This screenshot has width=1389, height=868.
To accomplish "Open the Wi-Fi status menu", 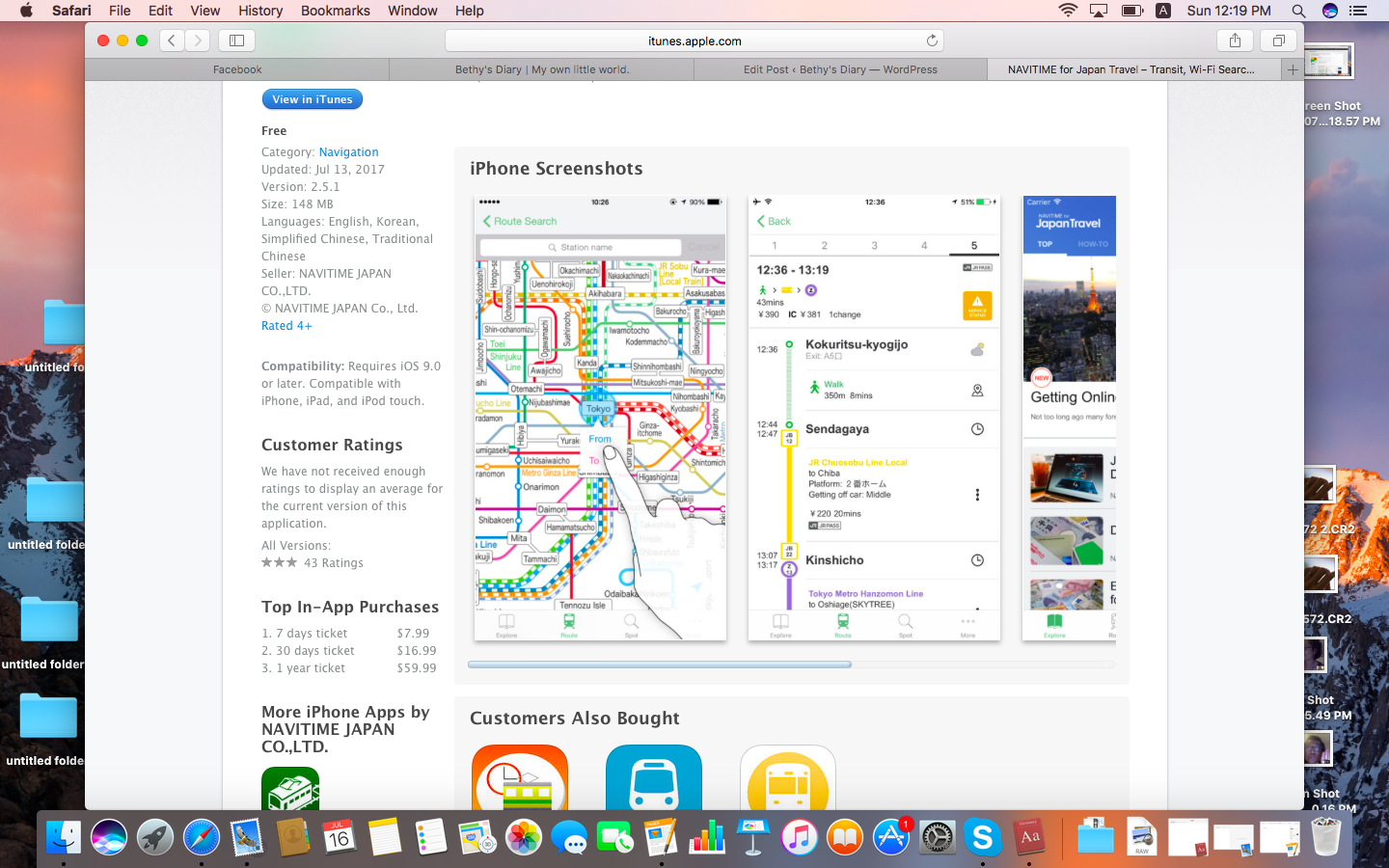I will pyautogui.click(x=1067, y=11).
